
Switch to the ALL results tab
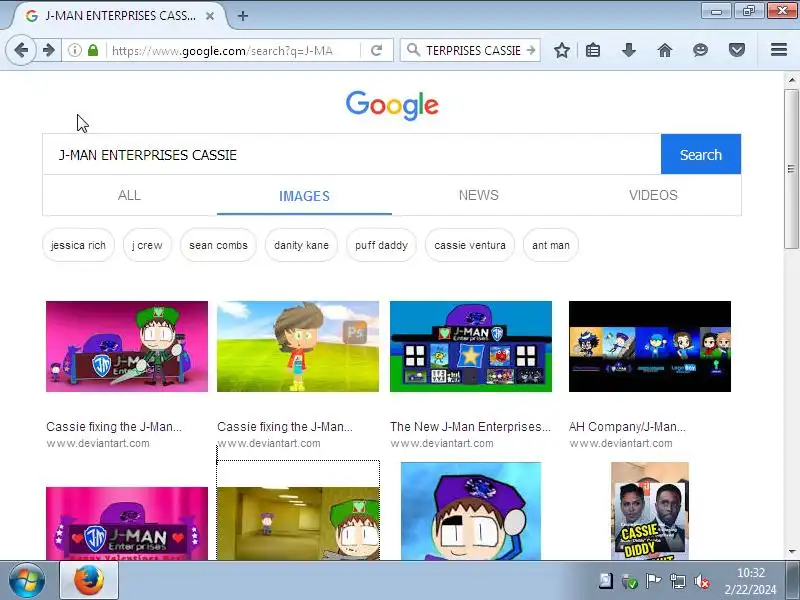pos(129,195)
